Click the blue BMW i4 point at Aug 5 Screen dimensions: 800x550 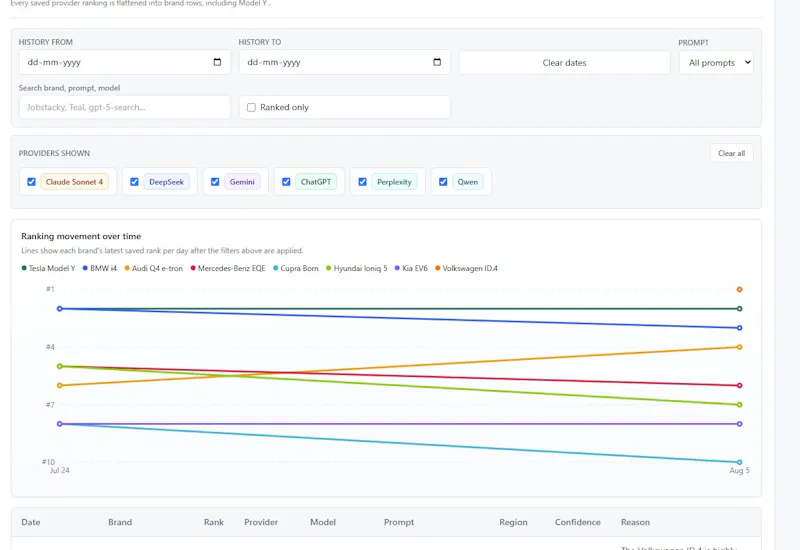click(x=739, y=328)
